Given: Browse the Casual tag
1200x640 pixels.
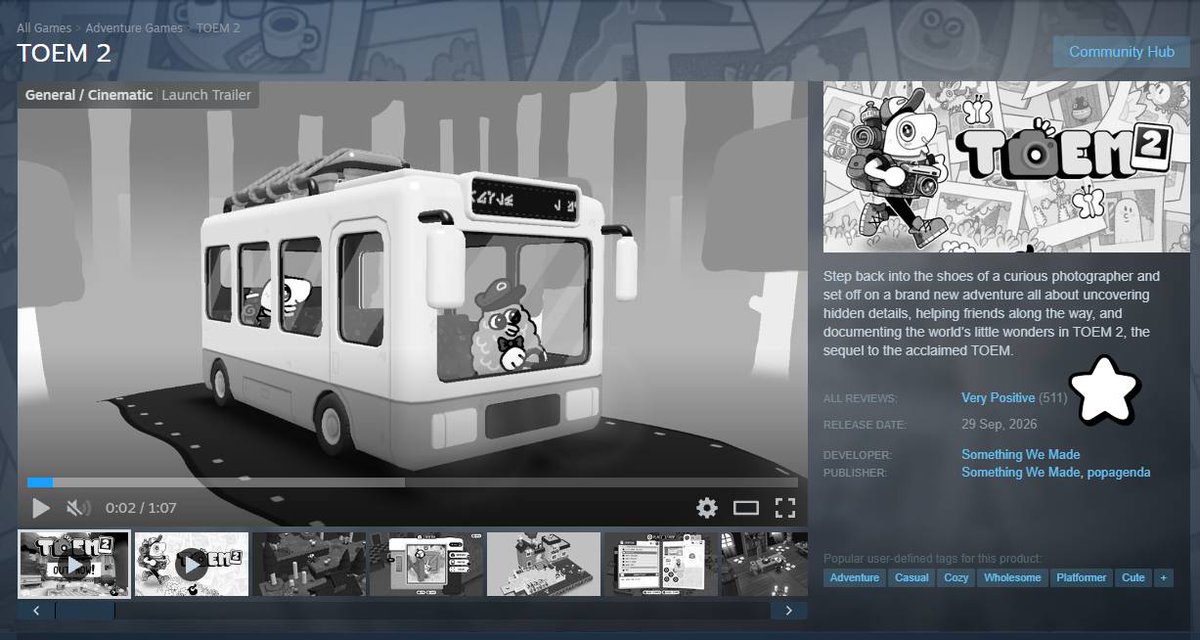Looking at the screenshot, I should click(911, 578).
